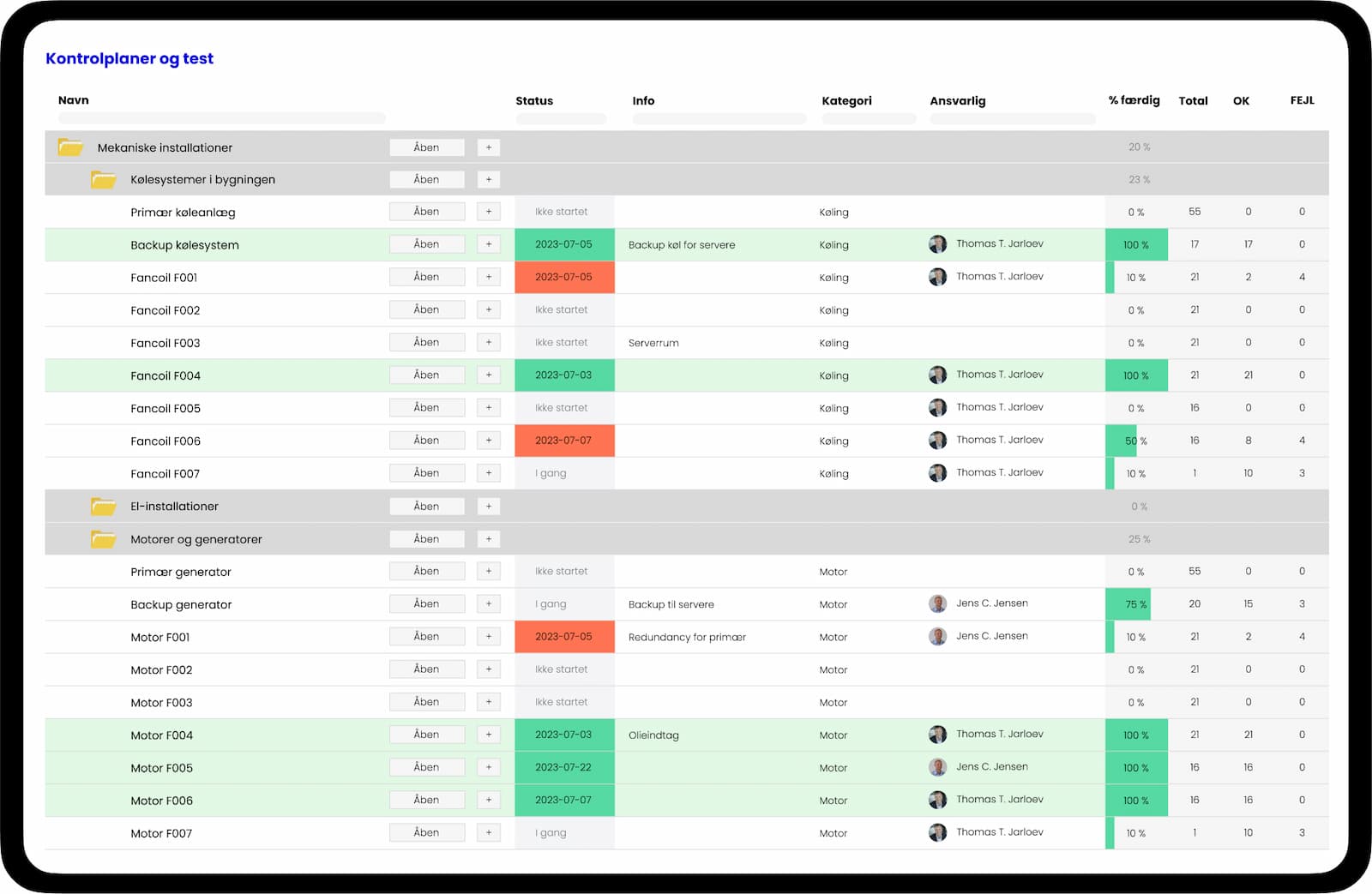This screenshot has height=894, width=1372.
Task: Click plus button on Backup generator row
Action: point(489,603)
